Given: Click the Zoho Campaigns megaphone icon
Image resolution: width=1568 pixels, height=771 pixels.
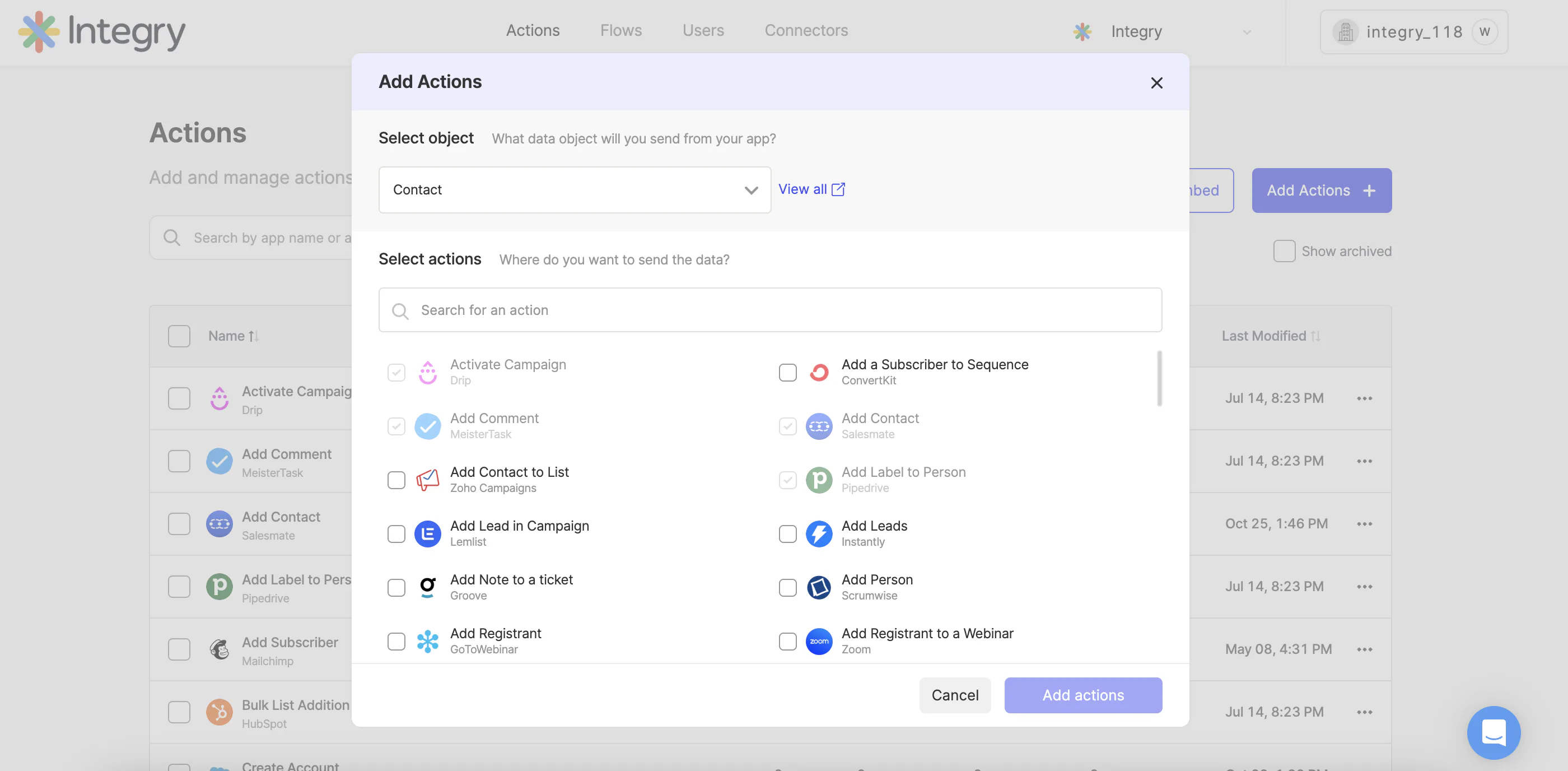Looking at the screenshot, I should pos(427,480).
